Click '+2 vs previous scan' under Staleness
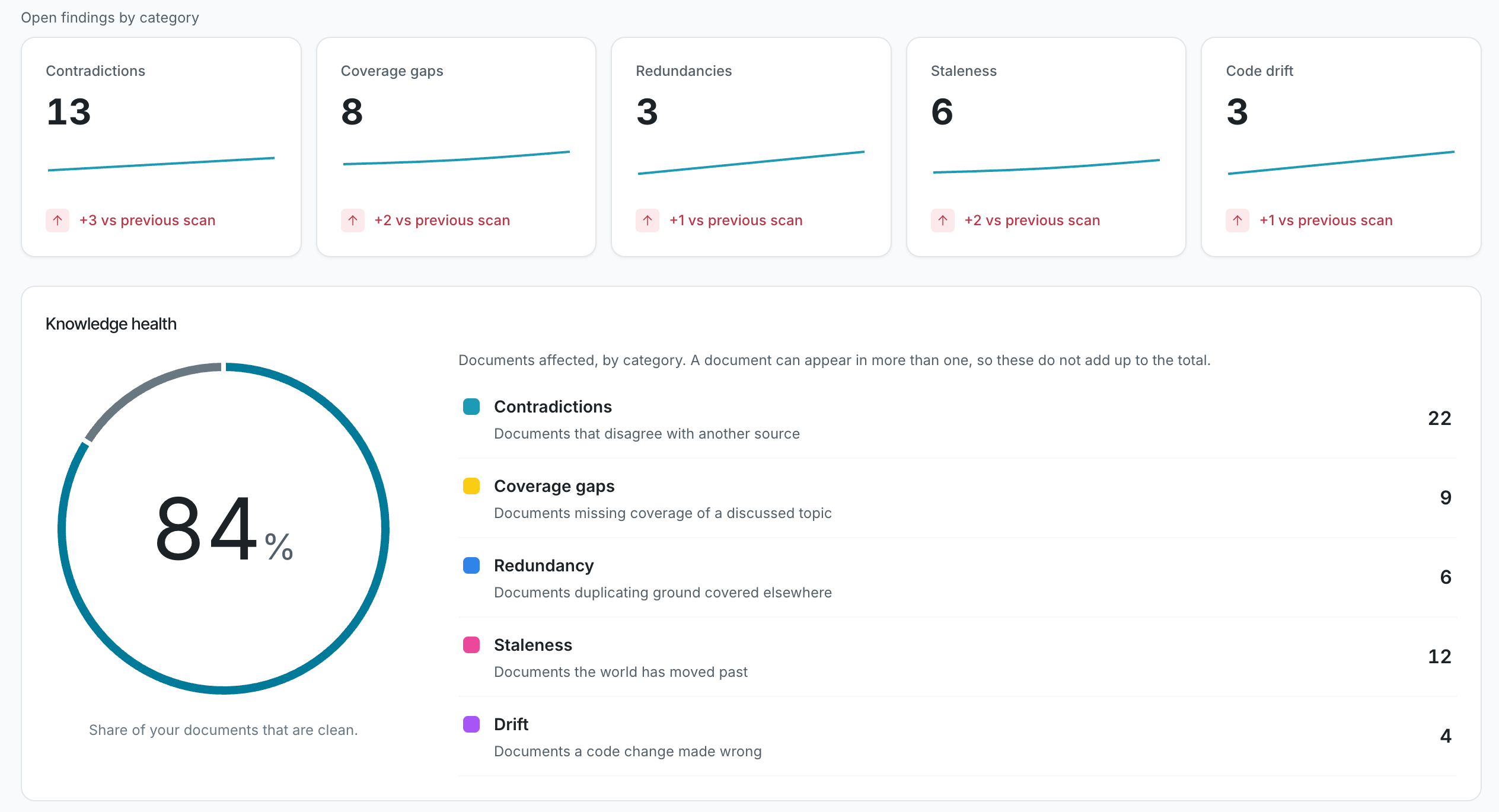The image size is (1499, 812). coord(1032,220)
